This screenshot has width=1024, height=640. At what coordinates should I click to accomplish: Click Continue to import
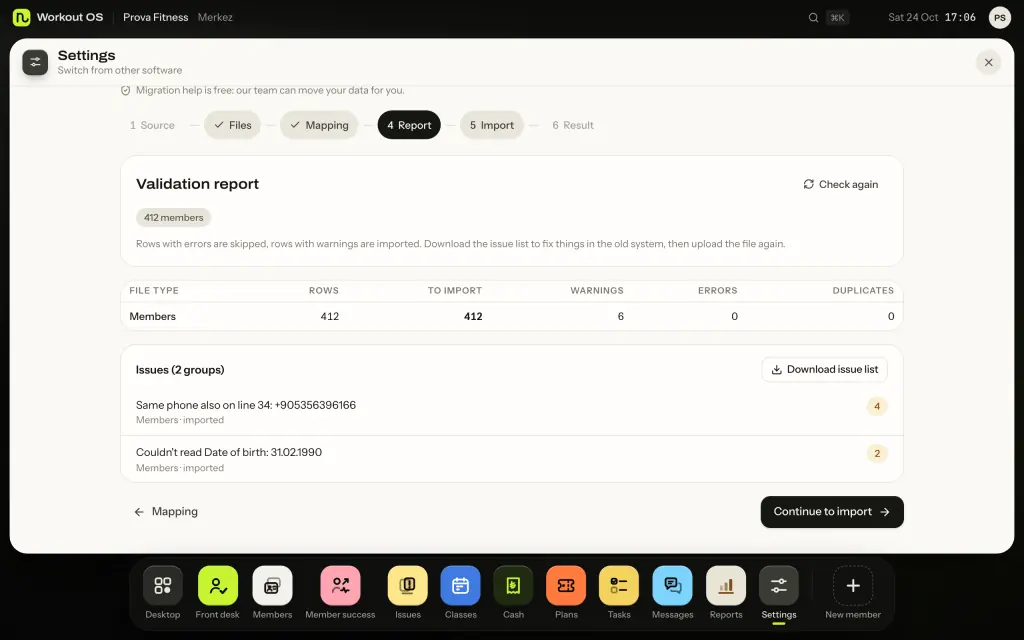click(x=832, y=512)
